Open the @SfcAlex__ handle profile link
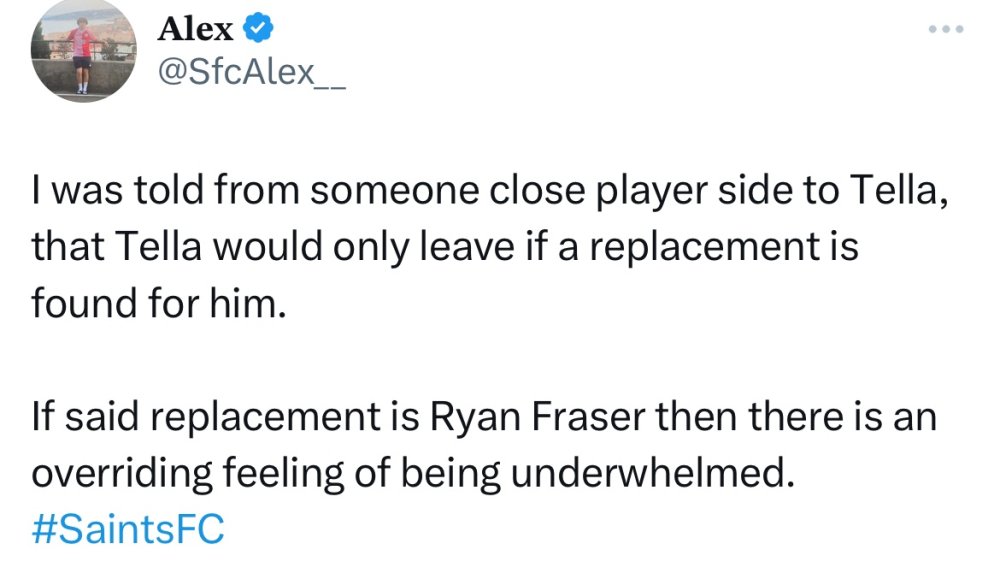This screenshot has height=585, width=1000. pyautogui.click(x=251, y=72)
